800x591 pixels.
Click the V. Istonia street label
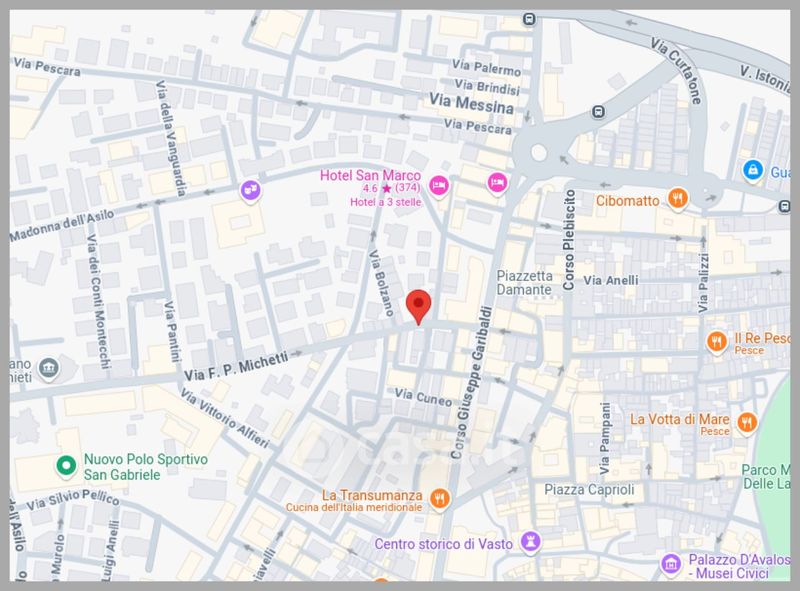[x=764, y=79]
